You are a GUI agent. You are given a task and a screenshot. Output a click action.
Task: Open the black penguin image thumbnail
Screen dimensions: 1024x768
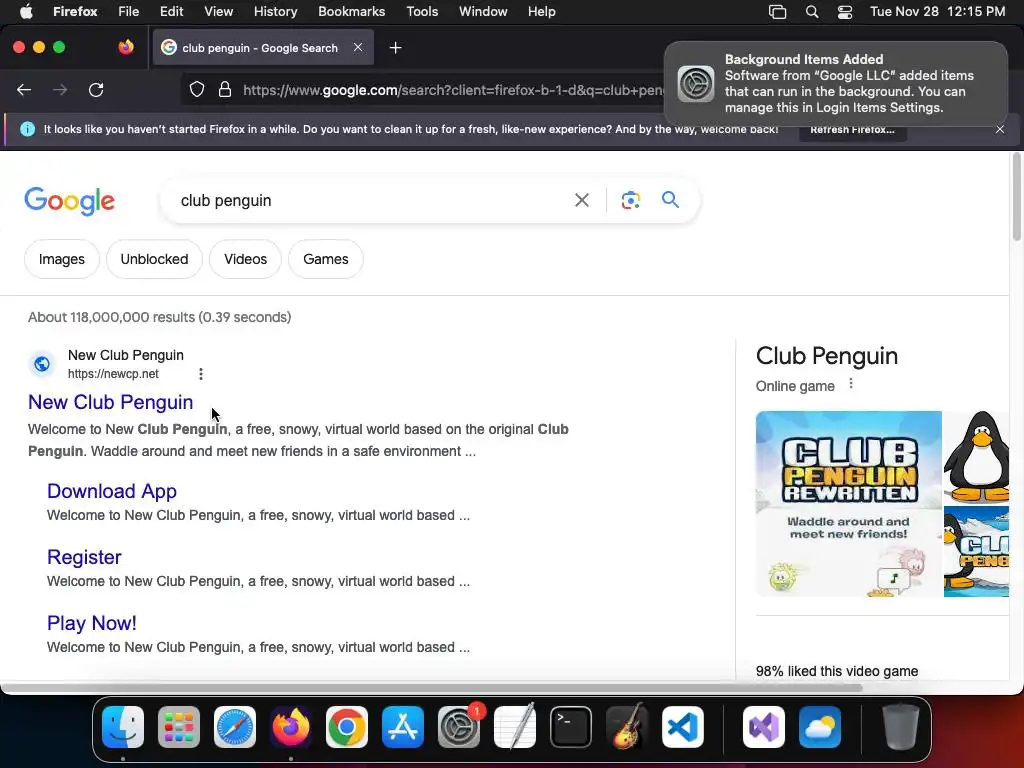[x=976, y=456]
